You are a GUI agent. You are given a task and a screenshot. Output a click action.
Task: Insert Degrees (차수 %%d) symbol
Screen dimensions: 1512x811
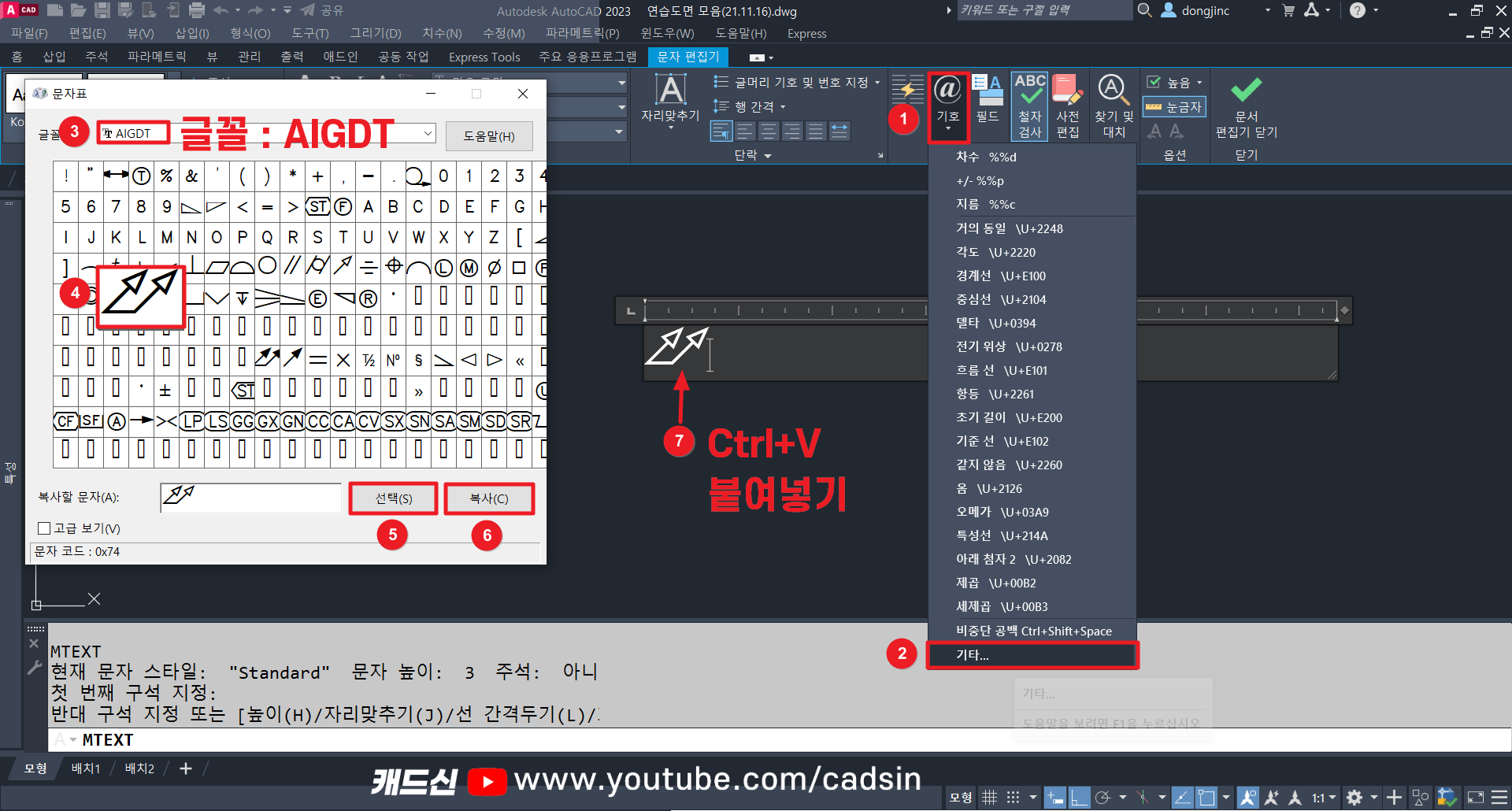pos(1032,157)
